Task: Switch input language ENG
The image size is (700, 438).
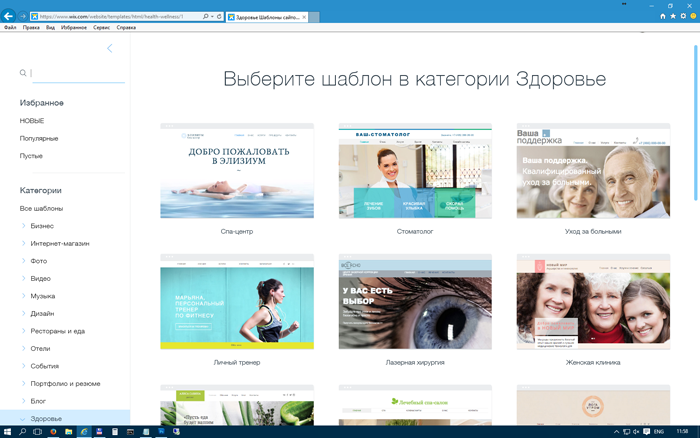Action: point(659,432)
